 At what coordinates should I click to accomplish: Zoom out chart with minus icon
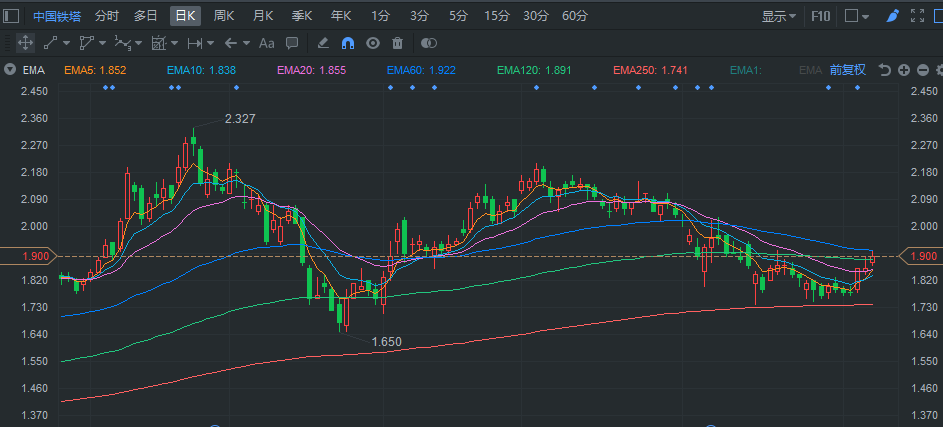pos(923,70)
